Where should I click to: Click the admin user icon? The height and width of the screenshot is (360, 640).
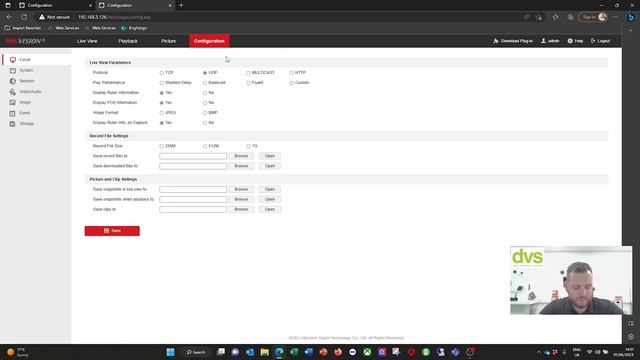[543, 41]
